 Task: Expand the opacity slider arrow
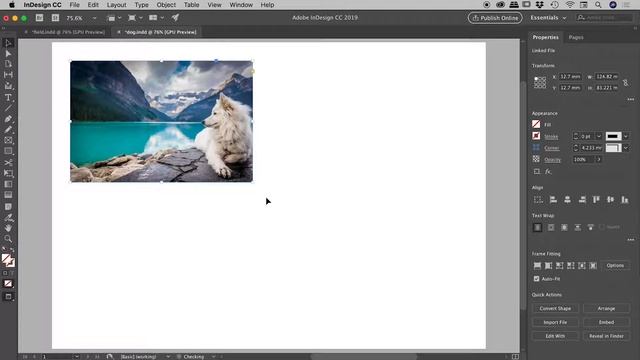click(599, 160)
